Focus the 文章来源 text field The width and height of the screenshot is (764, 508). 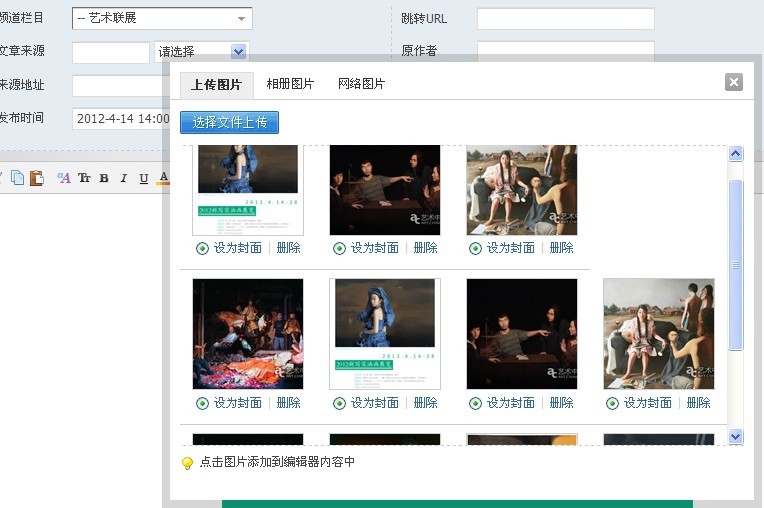click(x=111, y=52)
